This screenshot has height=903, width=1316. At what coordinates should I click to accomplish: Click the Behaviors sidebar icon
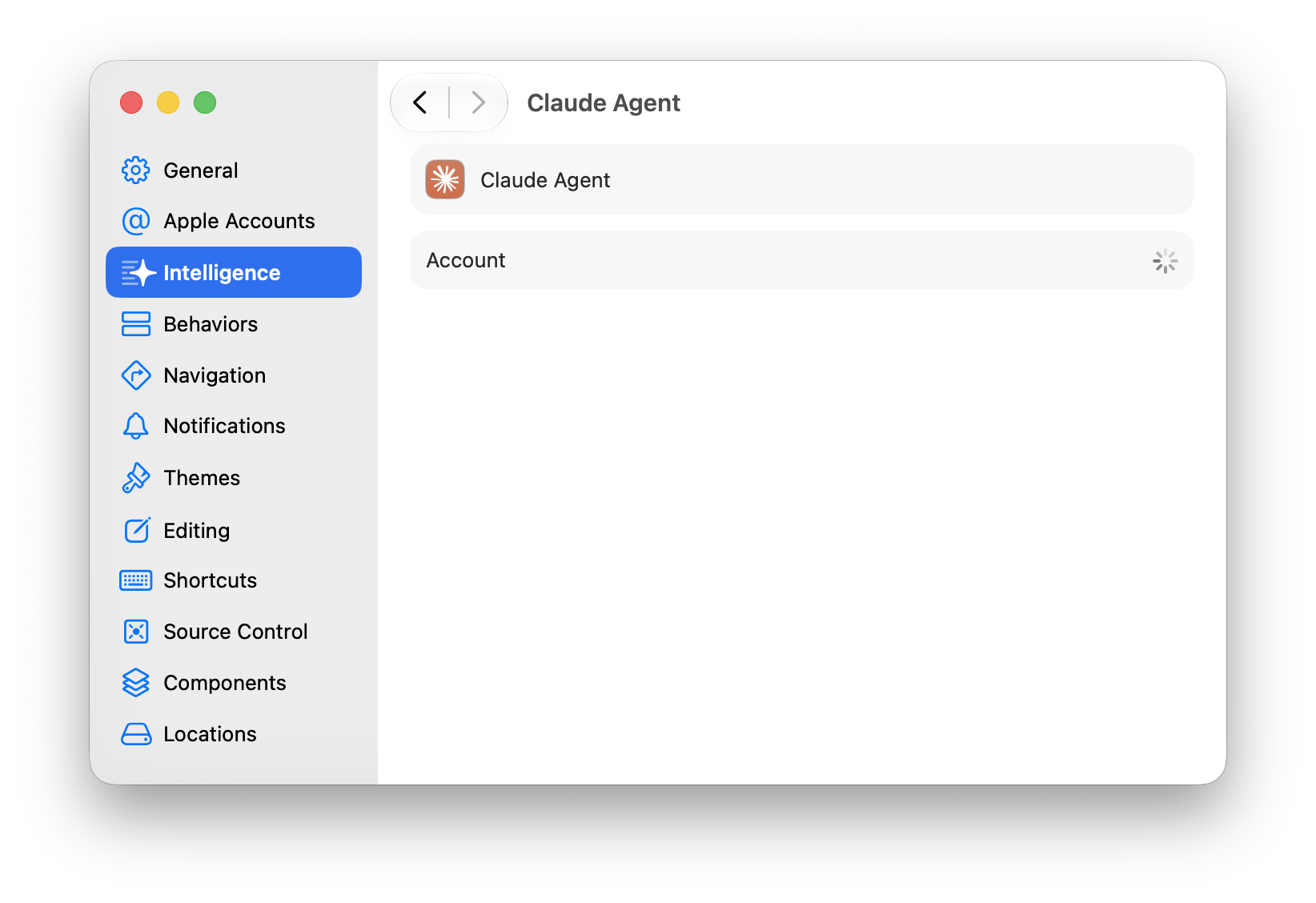[135, 324]
